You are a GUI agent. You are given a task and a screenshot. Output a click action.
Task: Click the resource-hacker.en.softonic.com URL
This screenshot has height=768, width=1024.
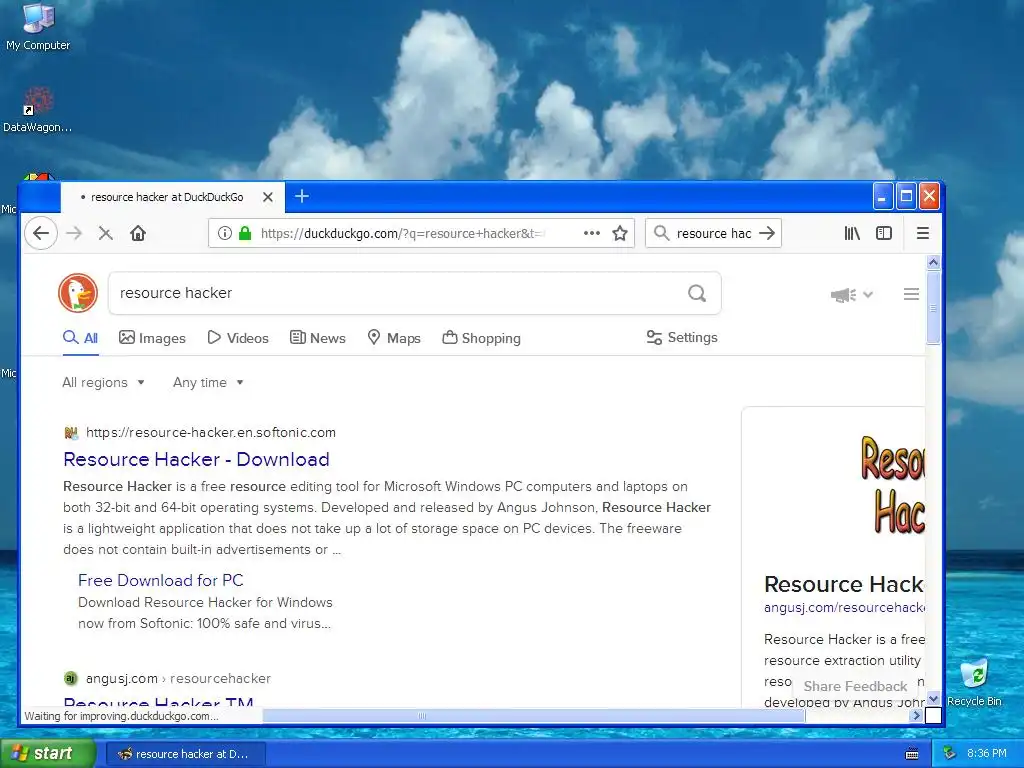(210, 432)
